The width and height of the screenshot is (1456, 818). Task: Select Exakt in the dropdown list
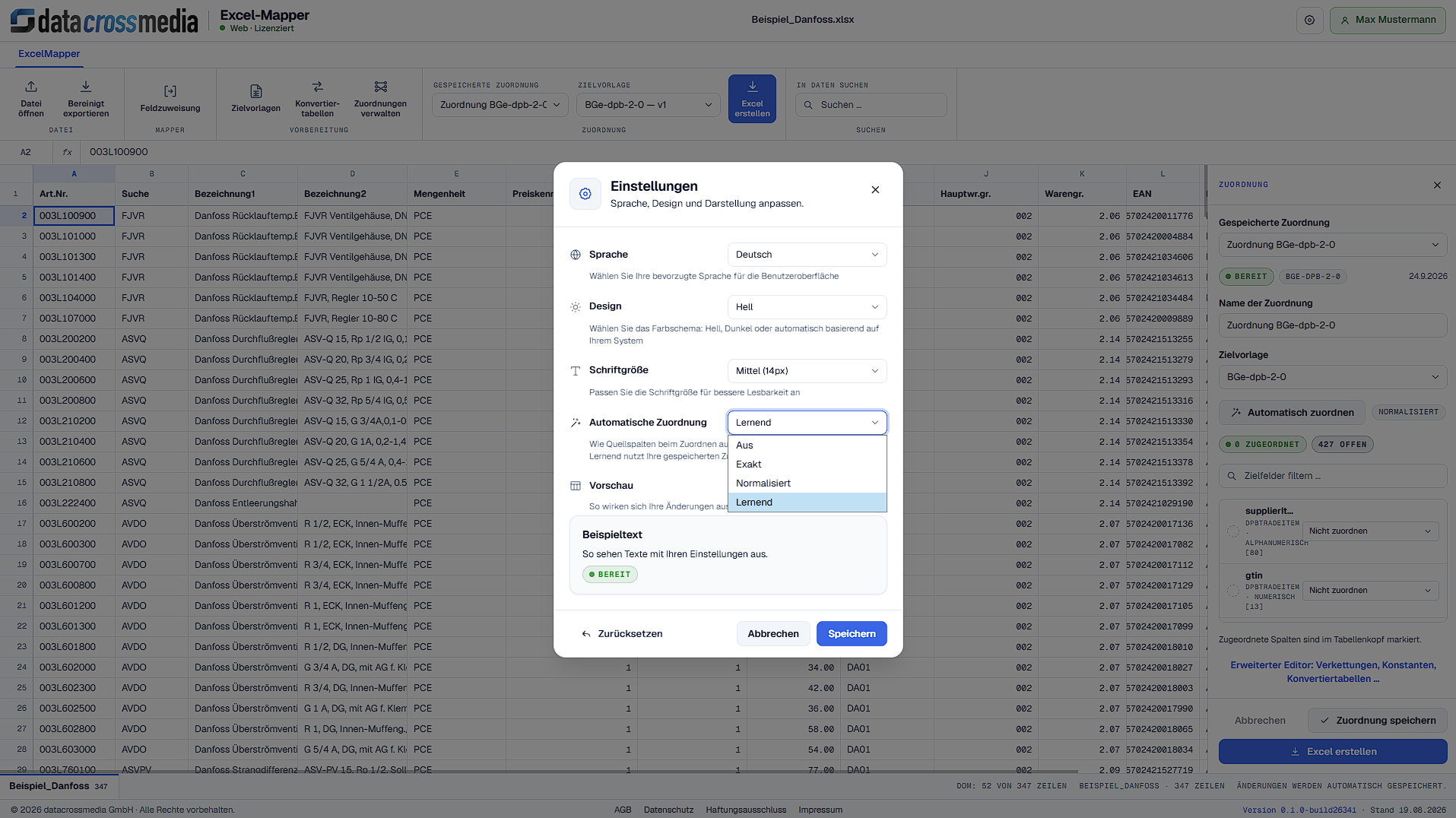point(807,464)
